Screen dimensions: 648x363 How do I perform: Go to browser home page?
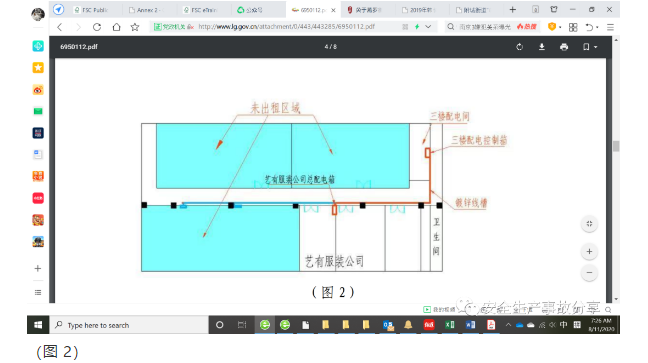coord(117,27)
